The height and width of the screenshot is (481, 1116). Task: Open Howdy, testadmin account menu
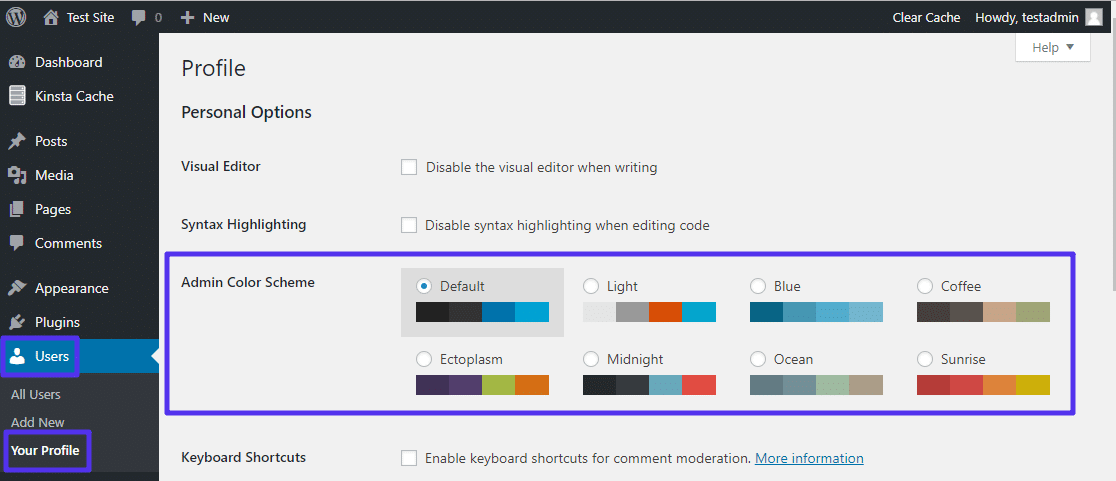point(1039,17)
